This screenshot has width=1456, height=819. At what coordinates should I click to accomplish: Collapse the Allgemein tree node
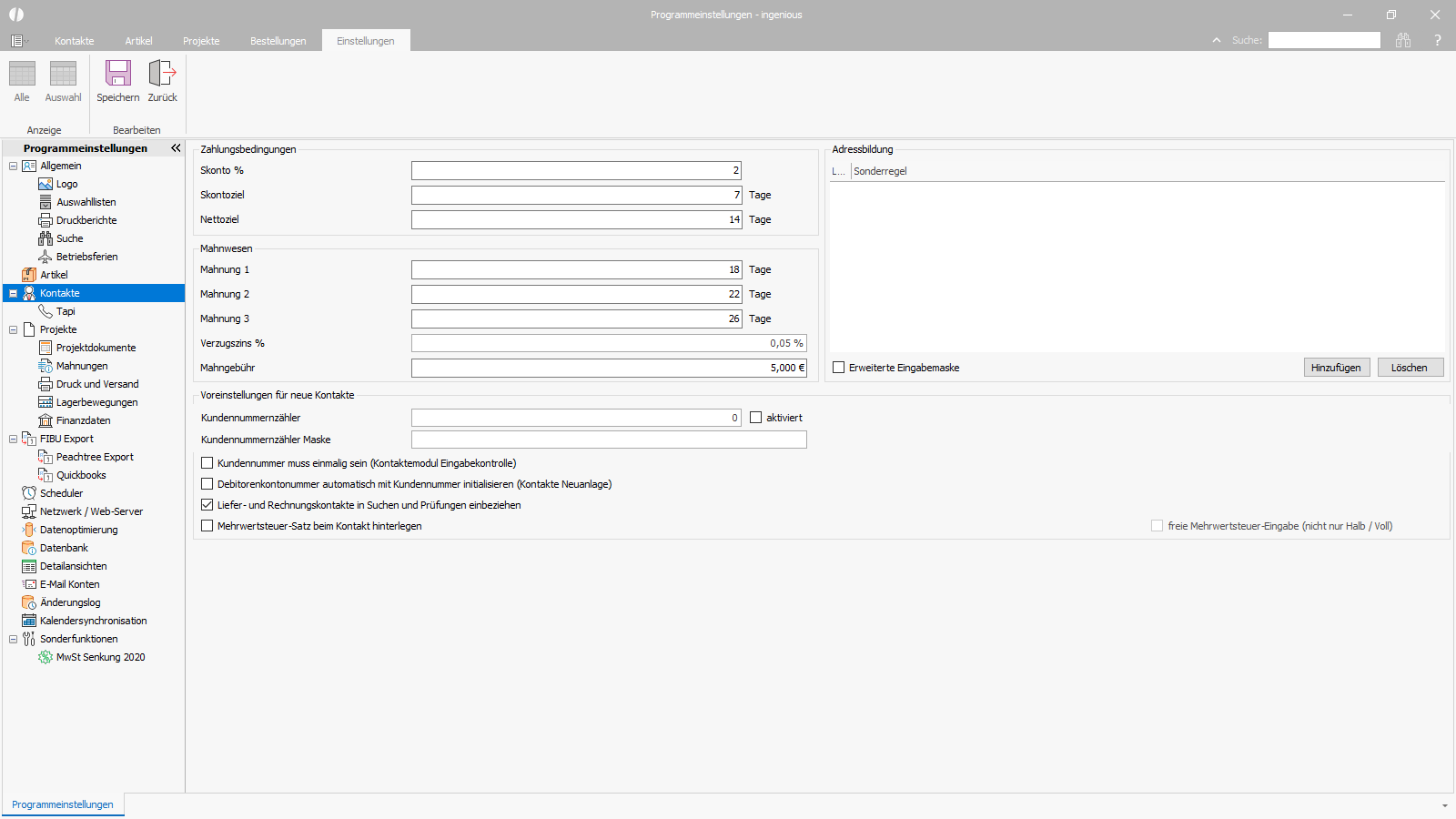coord(13,166)
